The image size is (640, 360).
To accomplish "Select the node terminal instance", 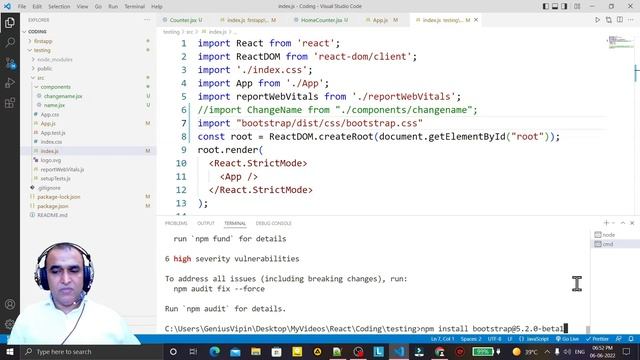I will 614,235.
